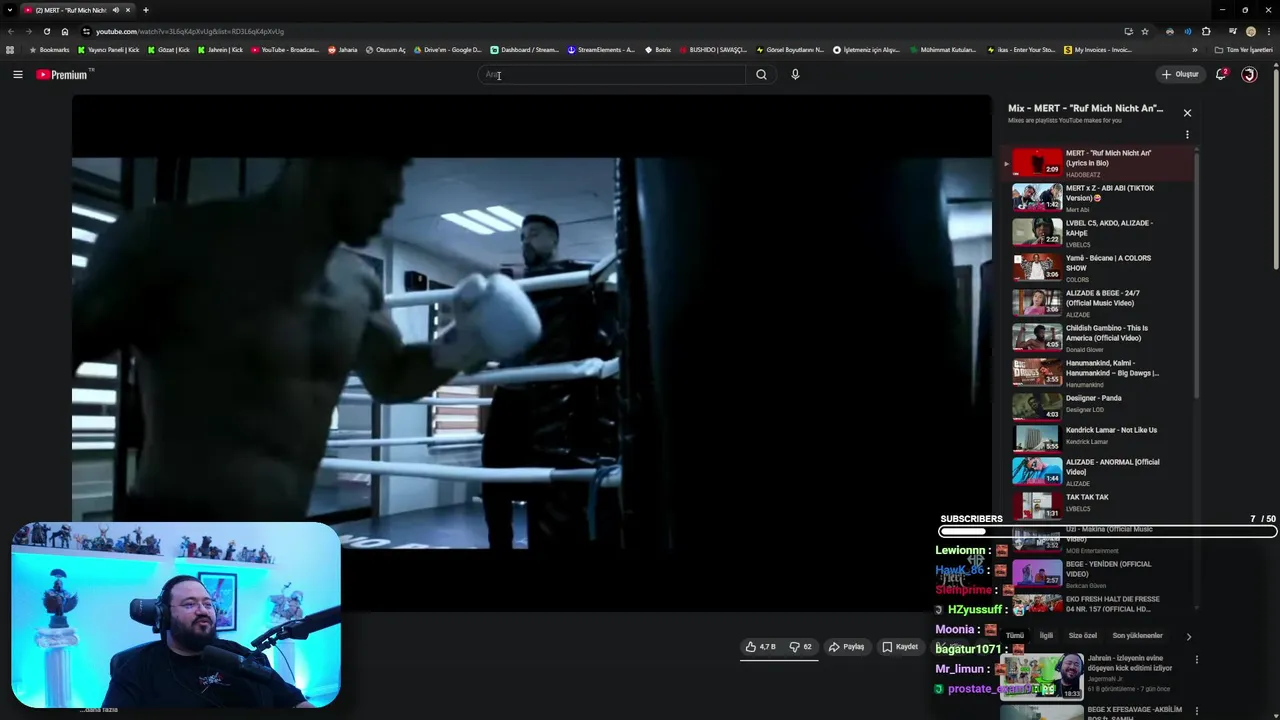Share video with Paylaş button

tap(846, 647)
